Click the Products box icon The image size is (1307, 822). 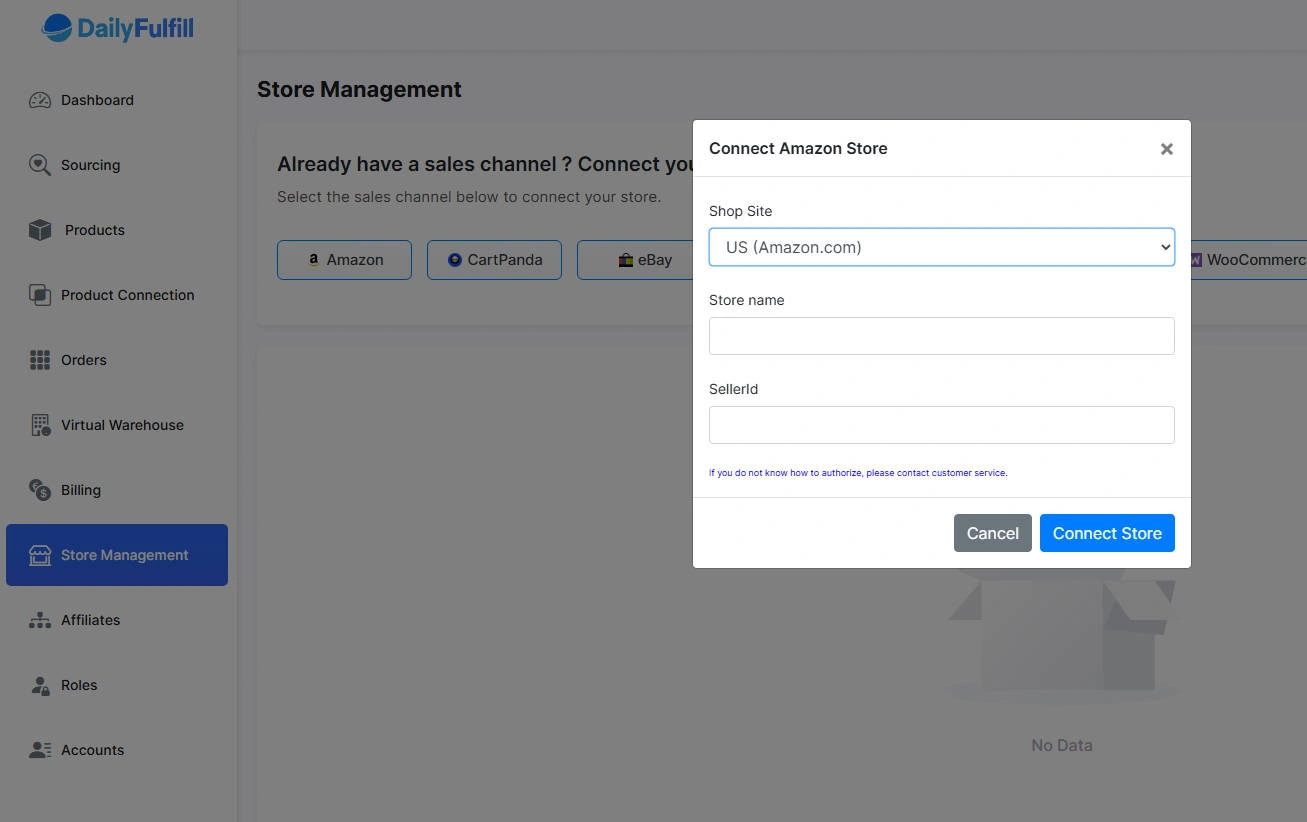[40, 230]
